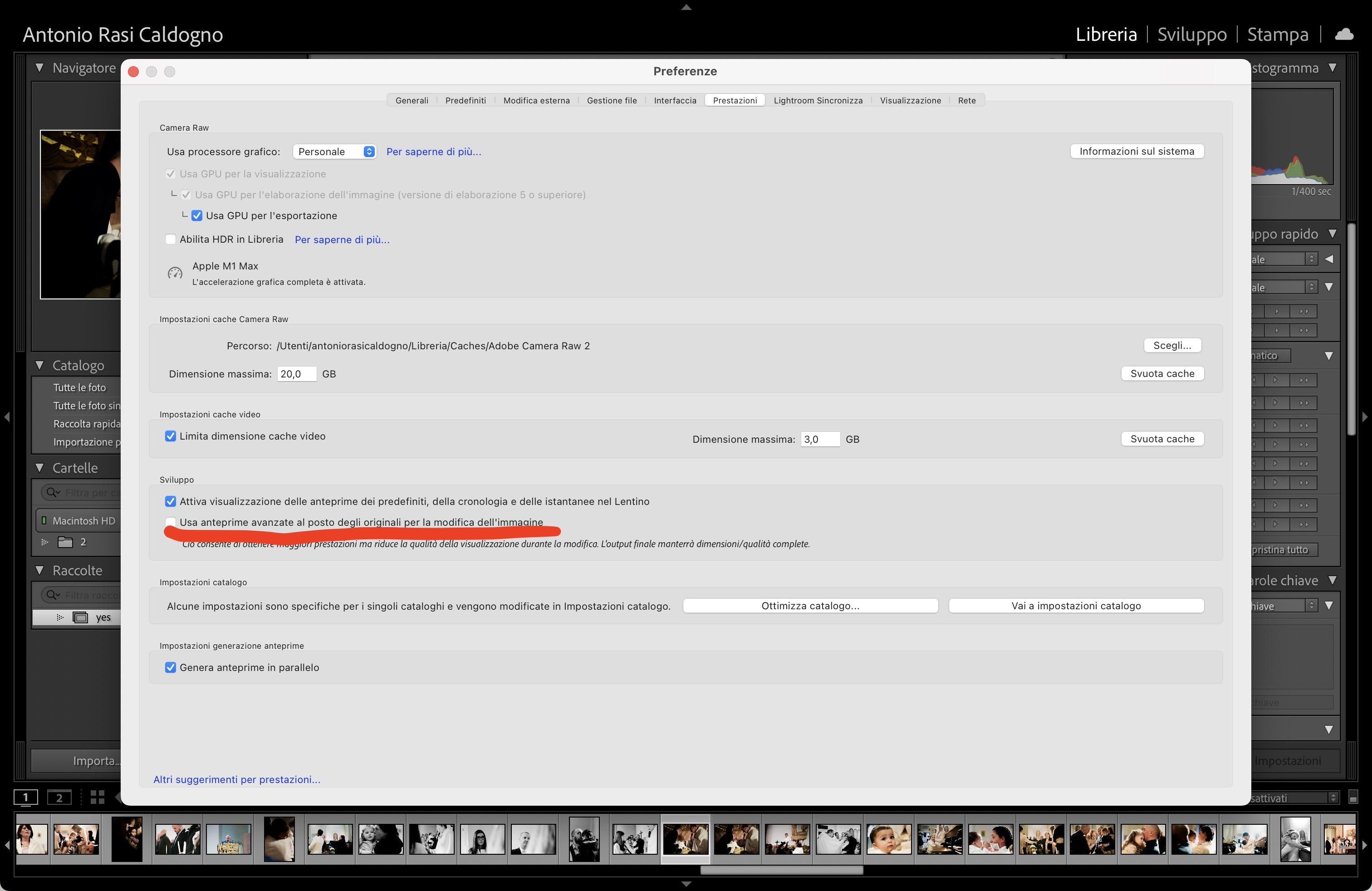Viewport: 1372px width, 891px height.
Task: Click Svuota cache for Camera Raw
Action: 1162,373
